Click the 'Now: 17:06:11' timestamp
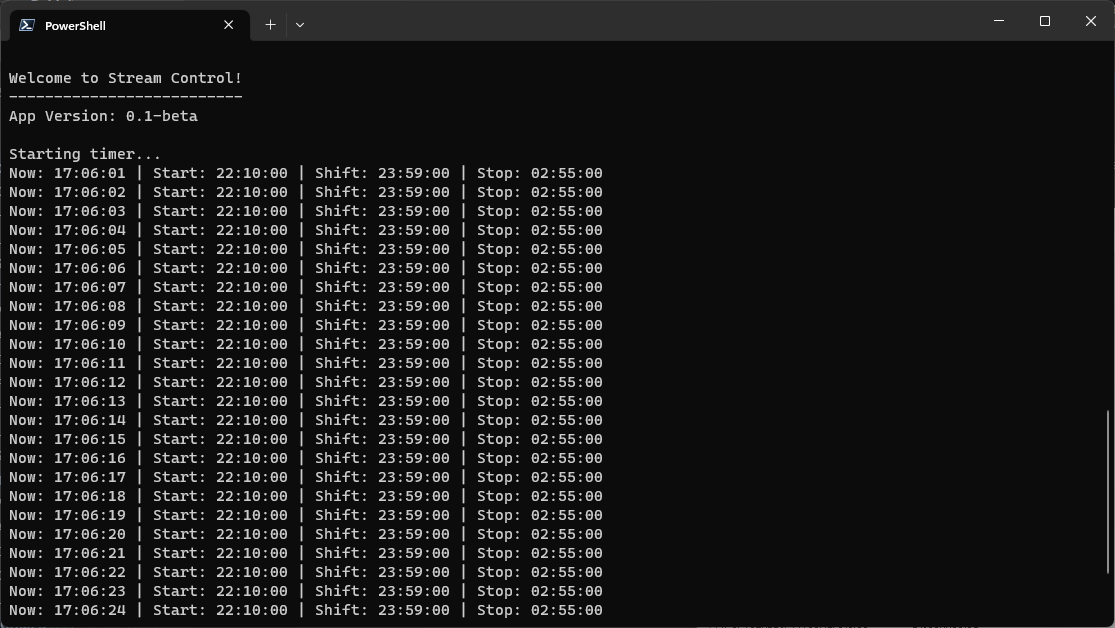The image size is (1115, 628). click(x=67, y=363)
